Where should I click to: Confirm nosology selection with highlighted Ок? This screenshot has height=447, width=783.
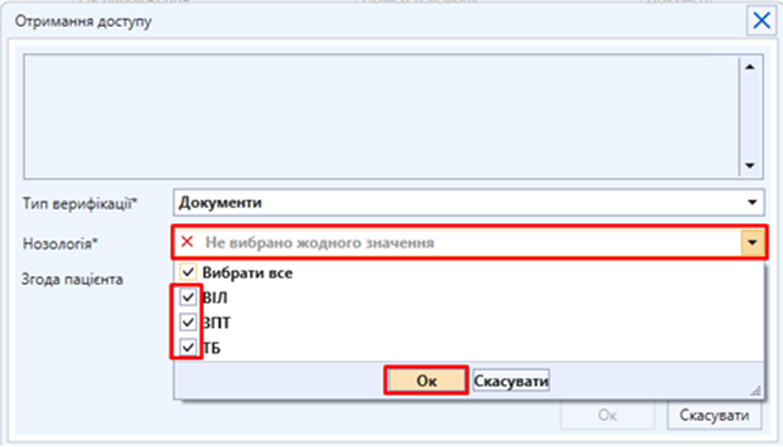tap(426, 381)
